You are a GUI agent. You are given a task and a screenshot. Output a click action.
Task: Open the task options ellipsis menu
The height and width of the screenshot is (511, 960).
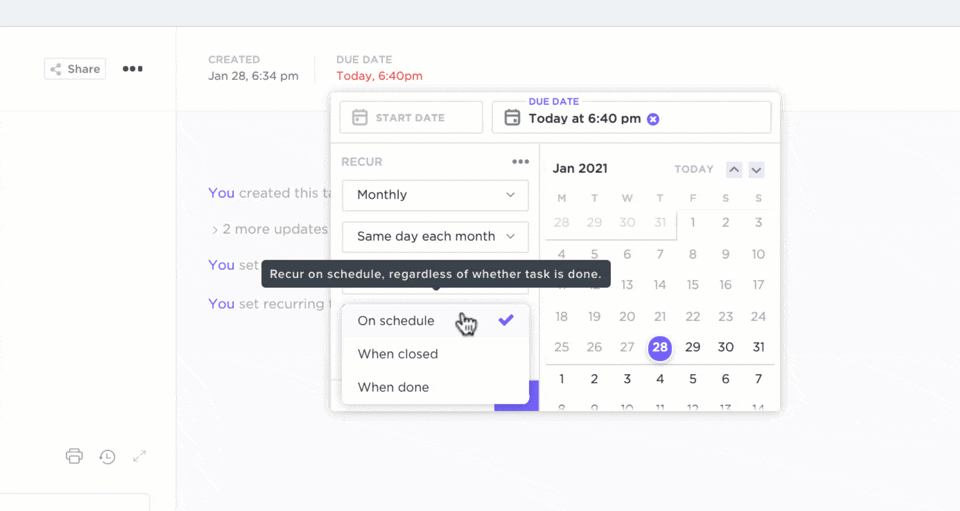pos(133,69)
